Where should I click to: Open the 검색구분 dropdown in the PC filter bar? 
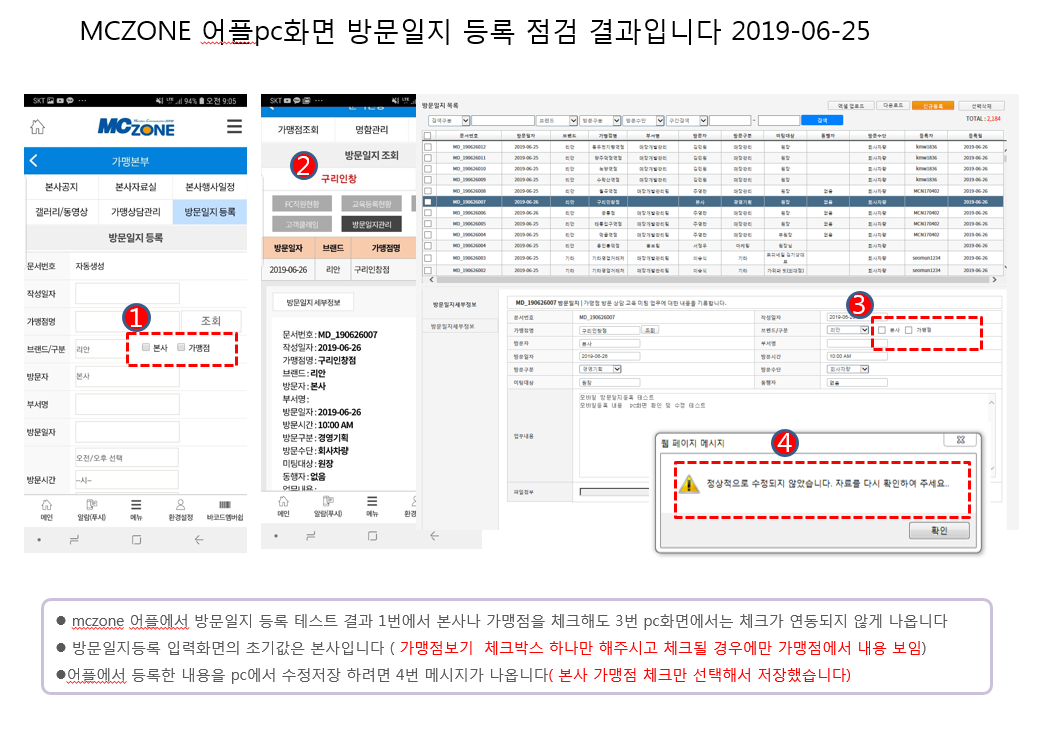449,120
